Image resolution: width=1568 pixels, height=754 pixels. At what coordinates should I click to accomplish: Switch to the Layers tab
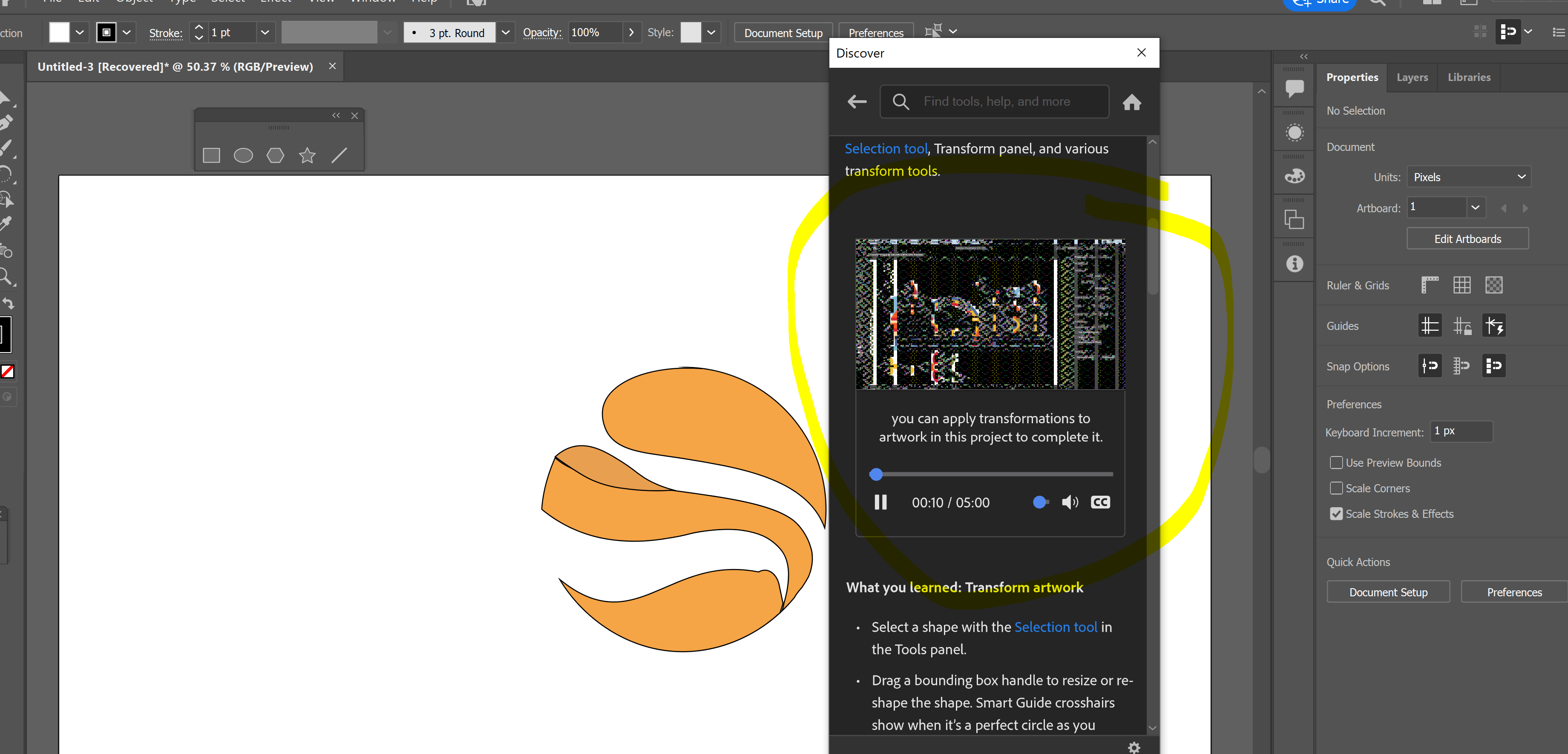[1412, 77]
